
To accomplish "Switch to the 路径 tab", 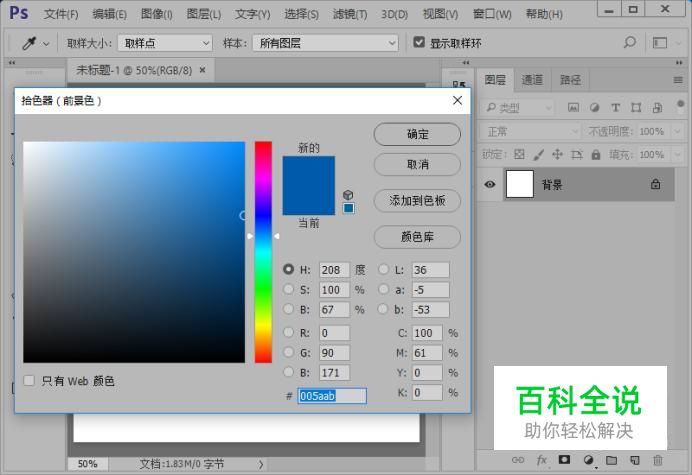I will [x=570, y=80].
